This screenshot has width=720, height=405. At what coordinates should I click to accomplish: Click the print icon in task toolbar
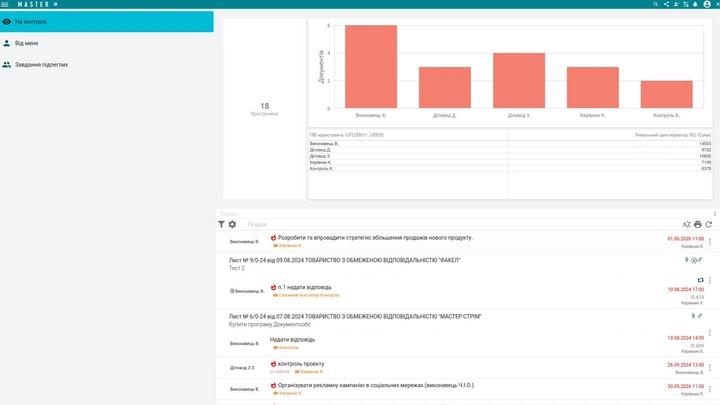pos(698,225)
